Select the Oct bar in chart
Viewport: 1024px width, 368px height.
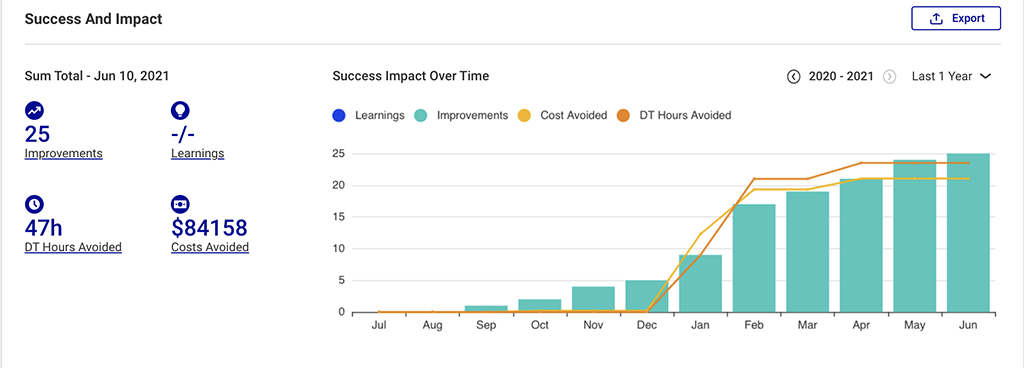click(539, 305)
